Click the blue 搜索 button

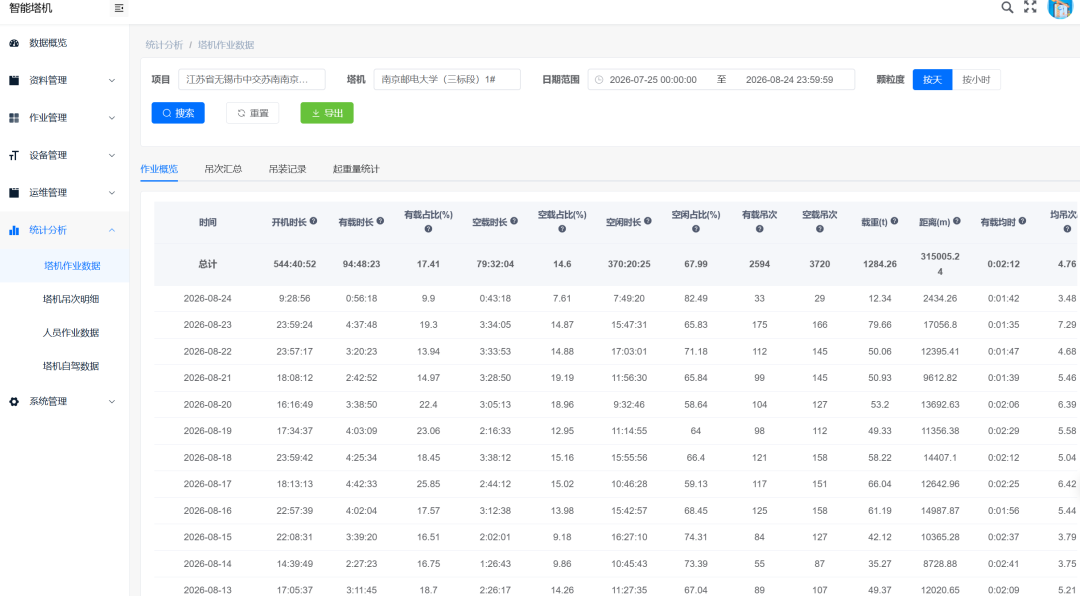tap(178, 113)
